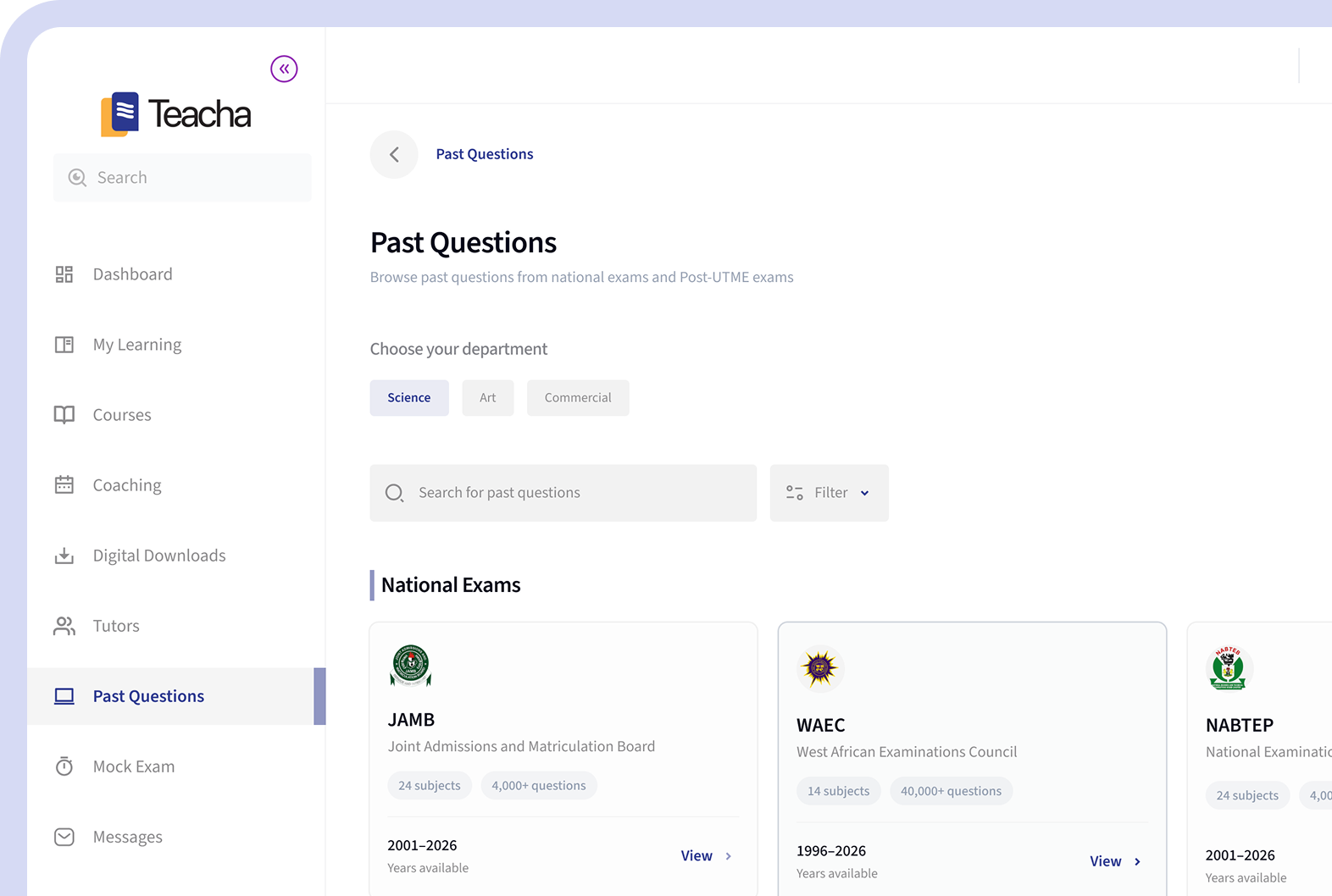Click the Digital Downloads download icon
This screenshot has width=1332, height=896.
64,556
